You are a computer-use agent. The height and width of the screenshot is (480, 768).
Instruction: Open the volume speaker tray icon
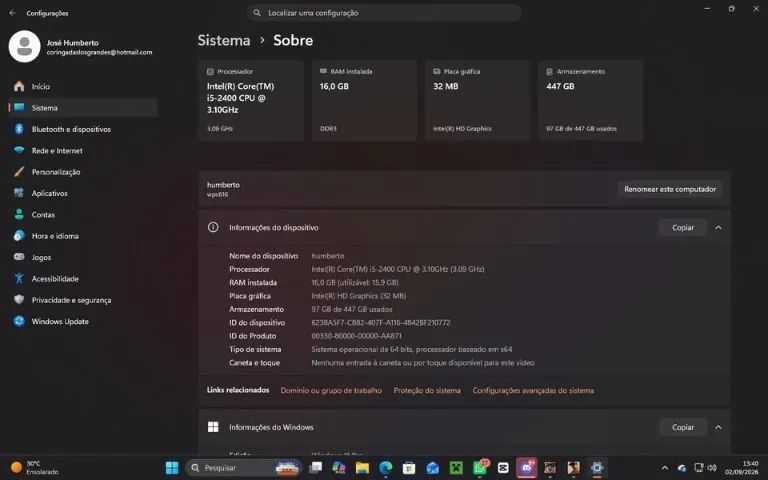[x=712, y=468]
